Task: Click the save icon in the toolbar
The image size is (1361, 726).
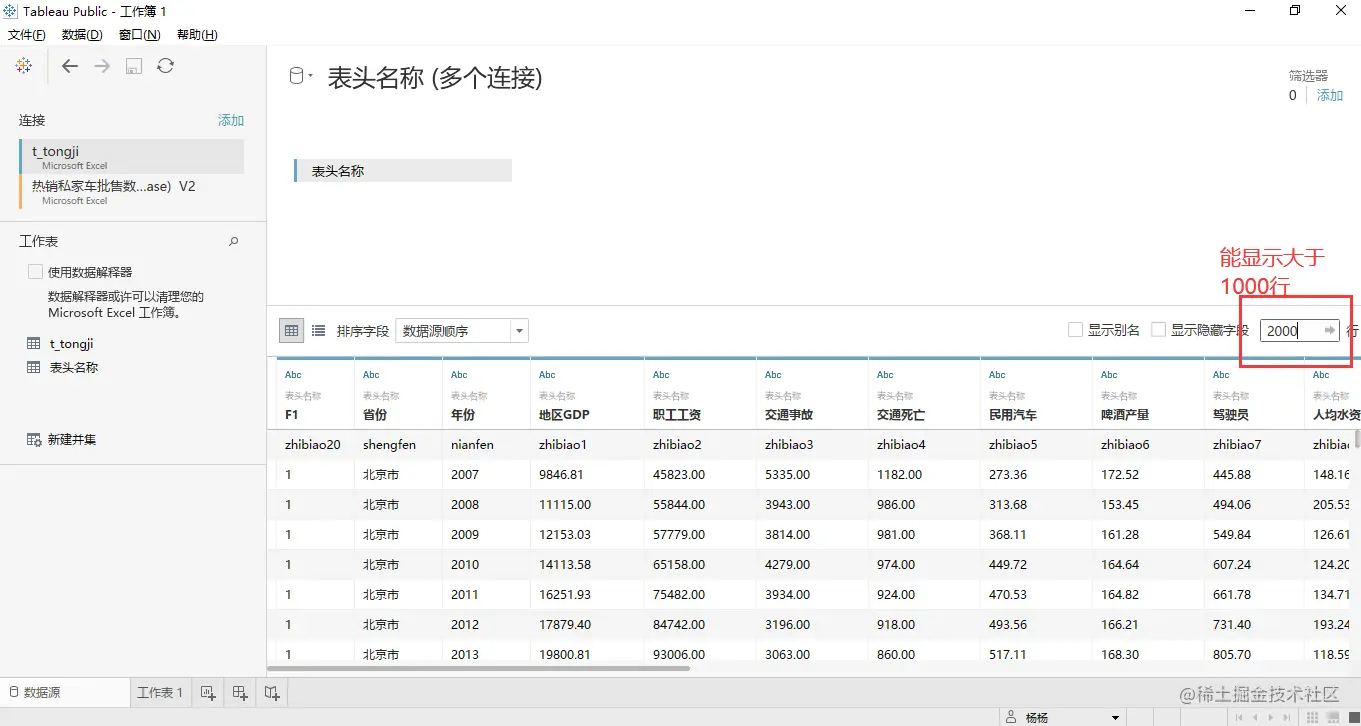Action: [133, 65]
